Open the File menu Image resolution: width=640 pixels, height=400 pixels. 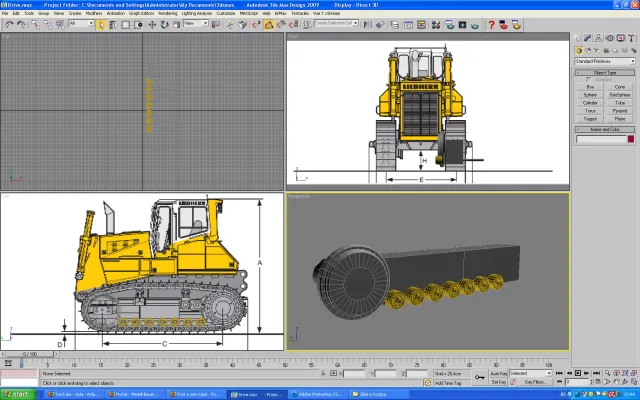tap(5, 13)
